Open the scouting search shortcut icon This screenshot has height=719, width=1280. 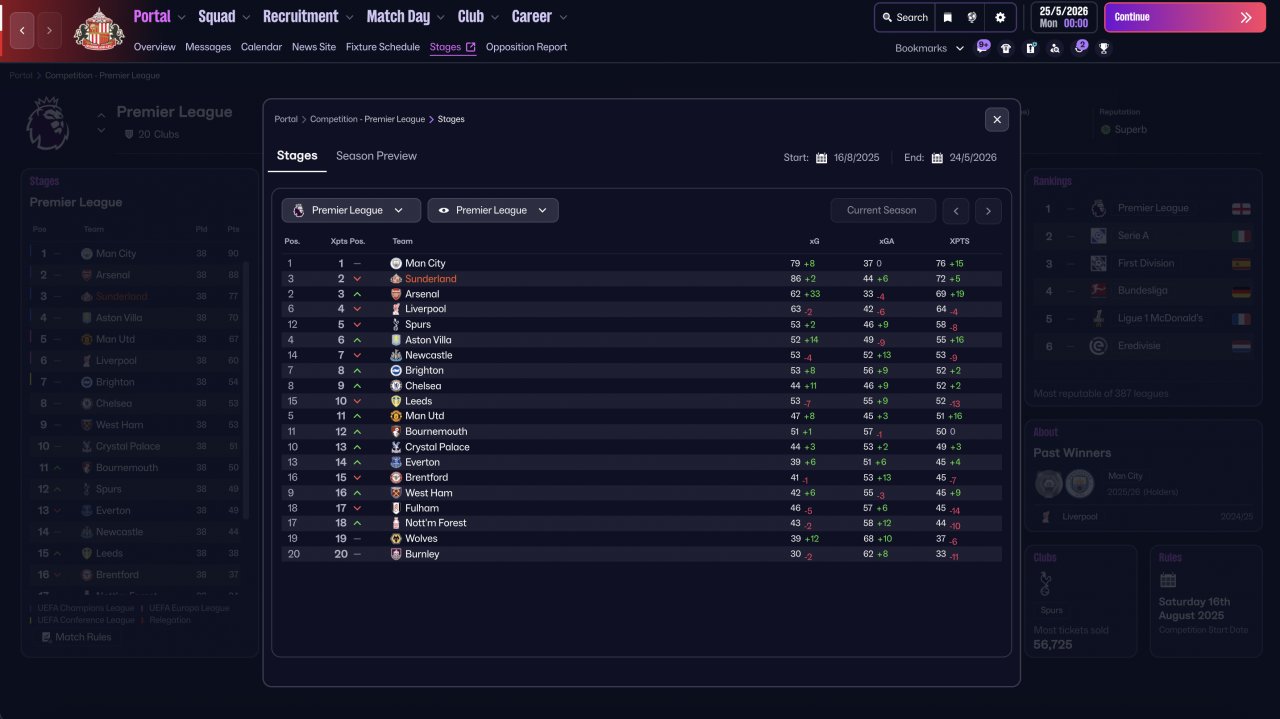(x=1055, y=48)
